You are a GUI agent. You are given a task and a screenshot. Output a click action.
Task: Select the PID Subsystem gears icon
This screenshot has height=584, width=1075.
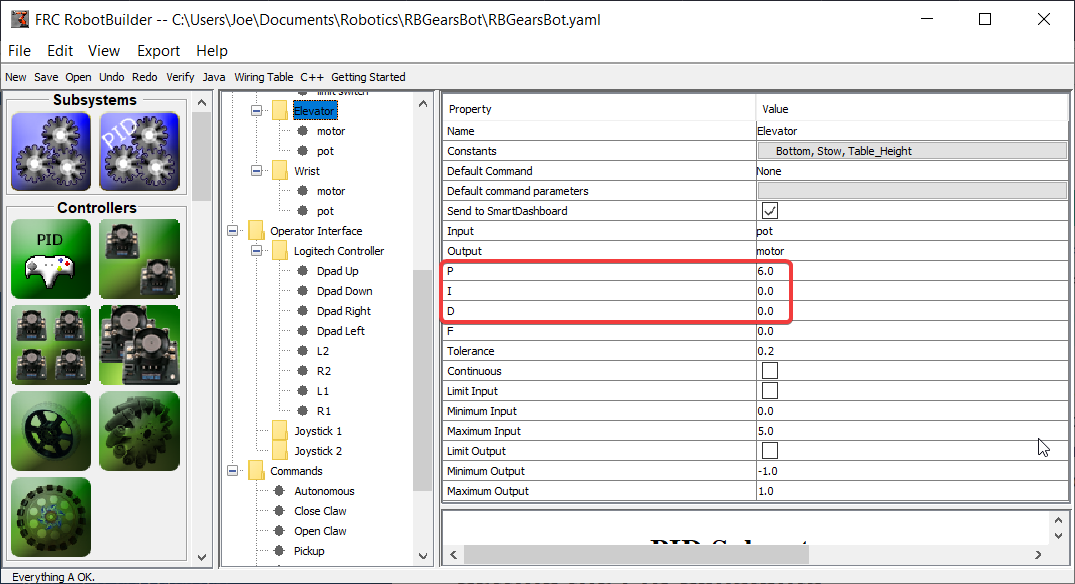(x=140, y=151)
